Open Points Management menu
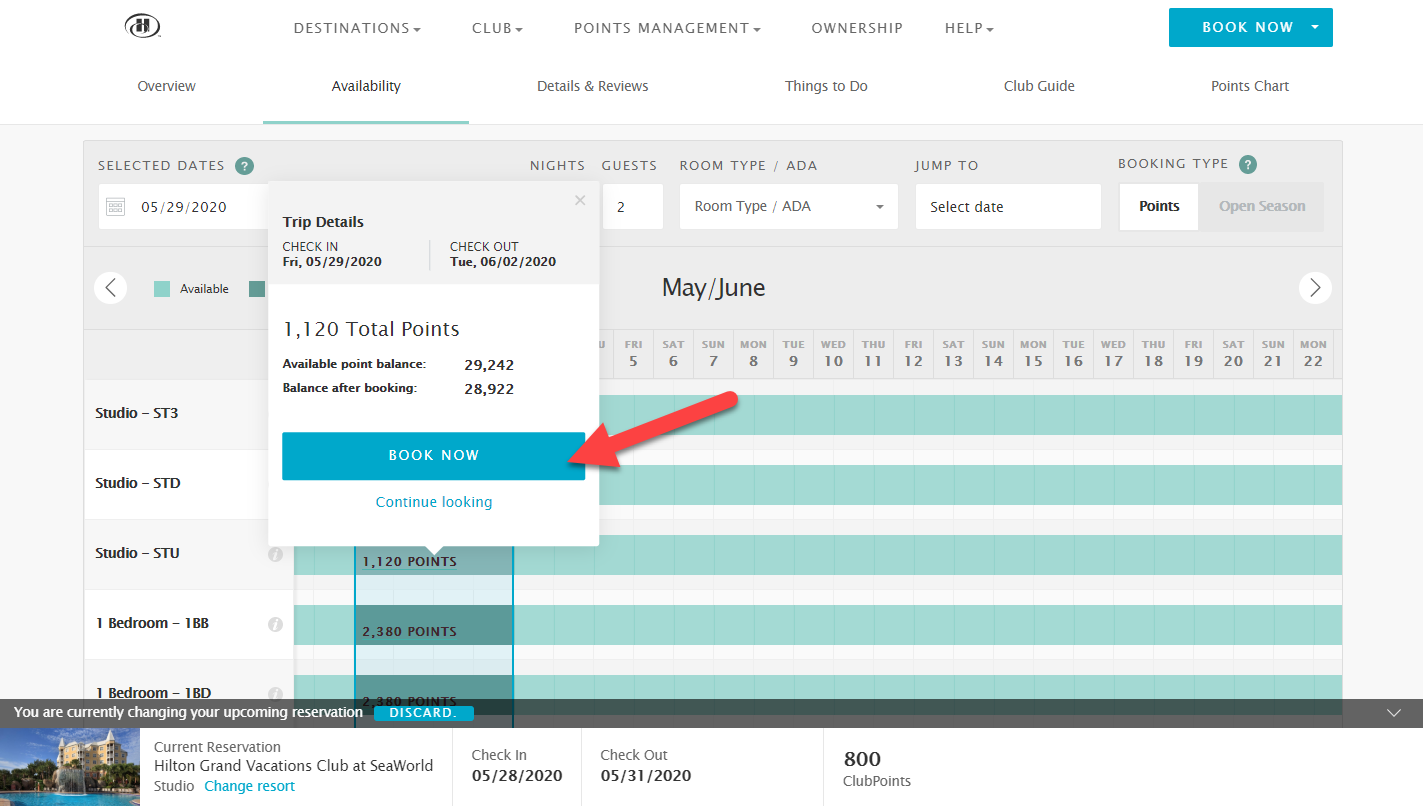 tap(667, 29)
